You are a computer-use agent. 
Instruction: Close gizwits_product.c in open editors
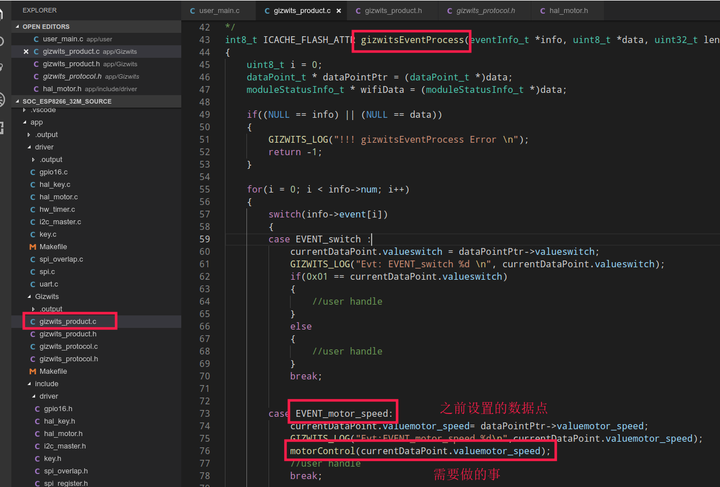[x=26, y=51]
